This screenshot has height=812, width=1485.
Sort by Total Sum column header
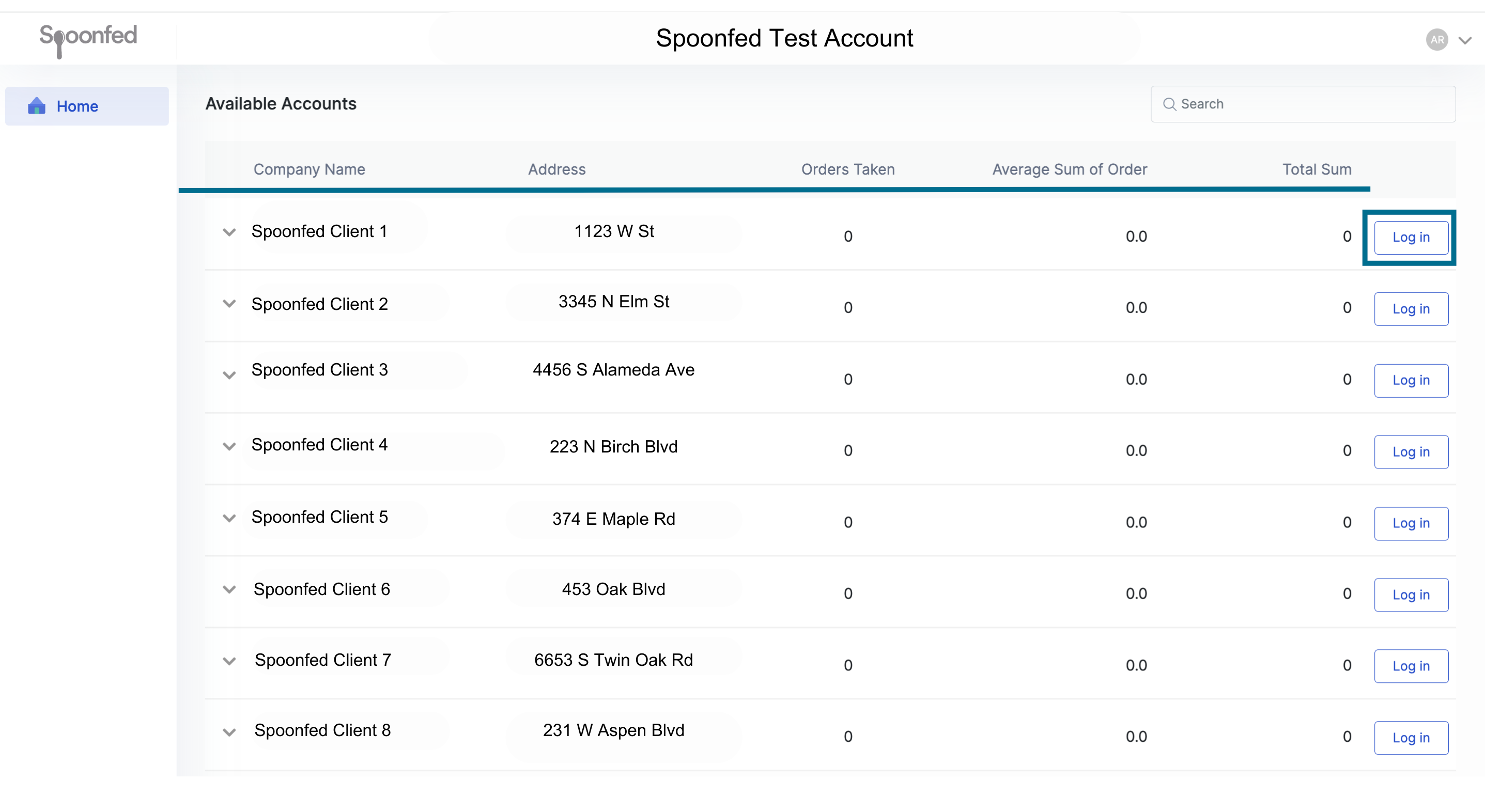point(1317,169)
